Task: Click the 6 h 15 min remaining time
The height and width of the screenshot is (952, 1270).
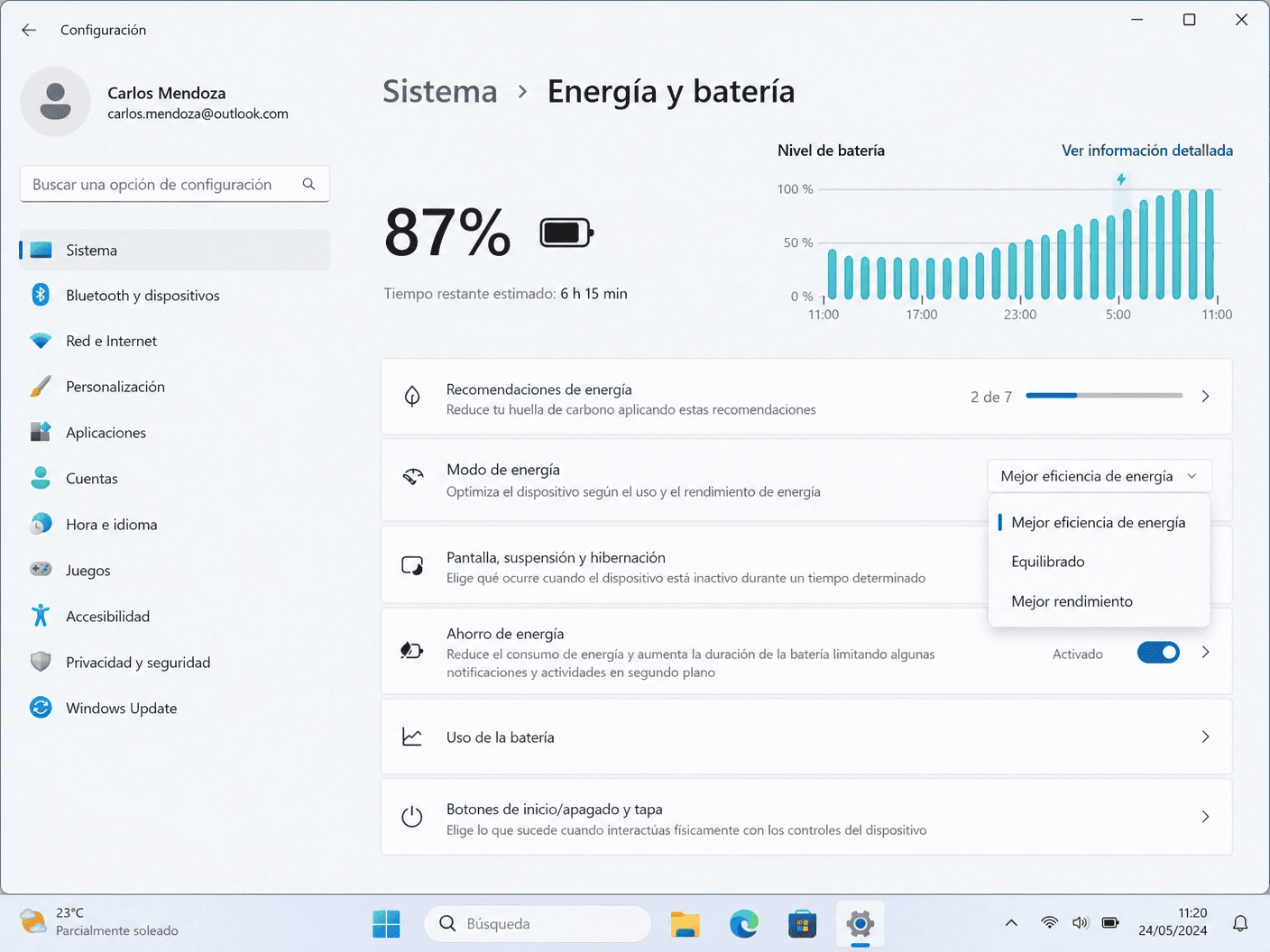Action: point(594,294)
